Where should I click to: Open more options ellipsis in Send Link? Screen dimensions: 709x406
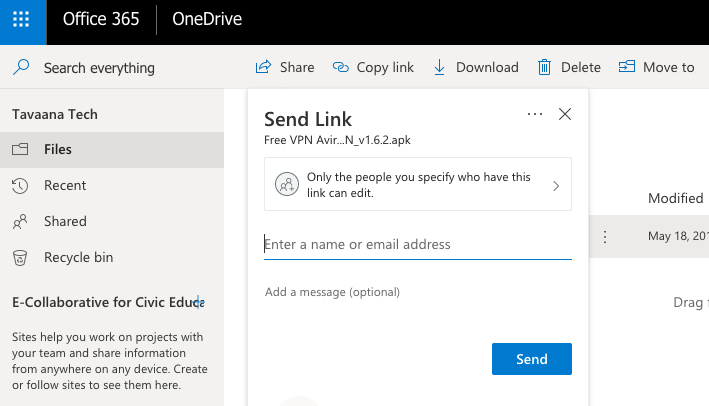tap(535, 114)
